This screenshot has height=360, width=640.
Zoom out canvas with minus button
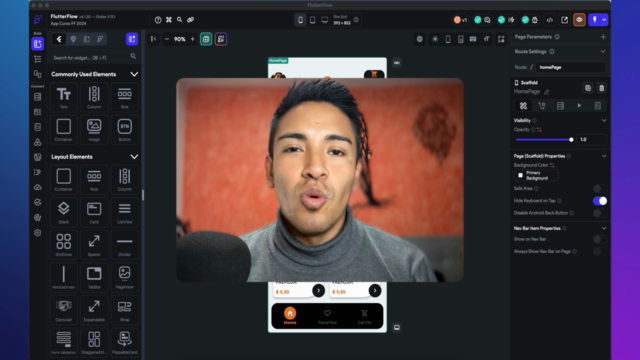point(167,39)
